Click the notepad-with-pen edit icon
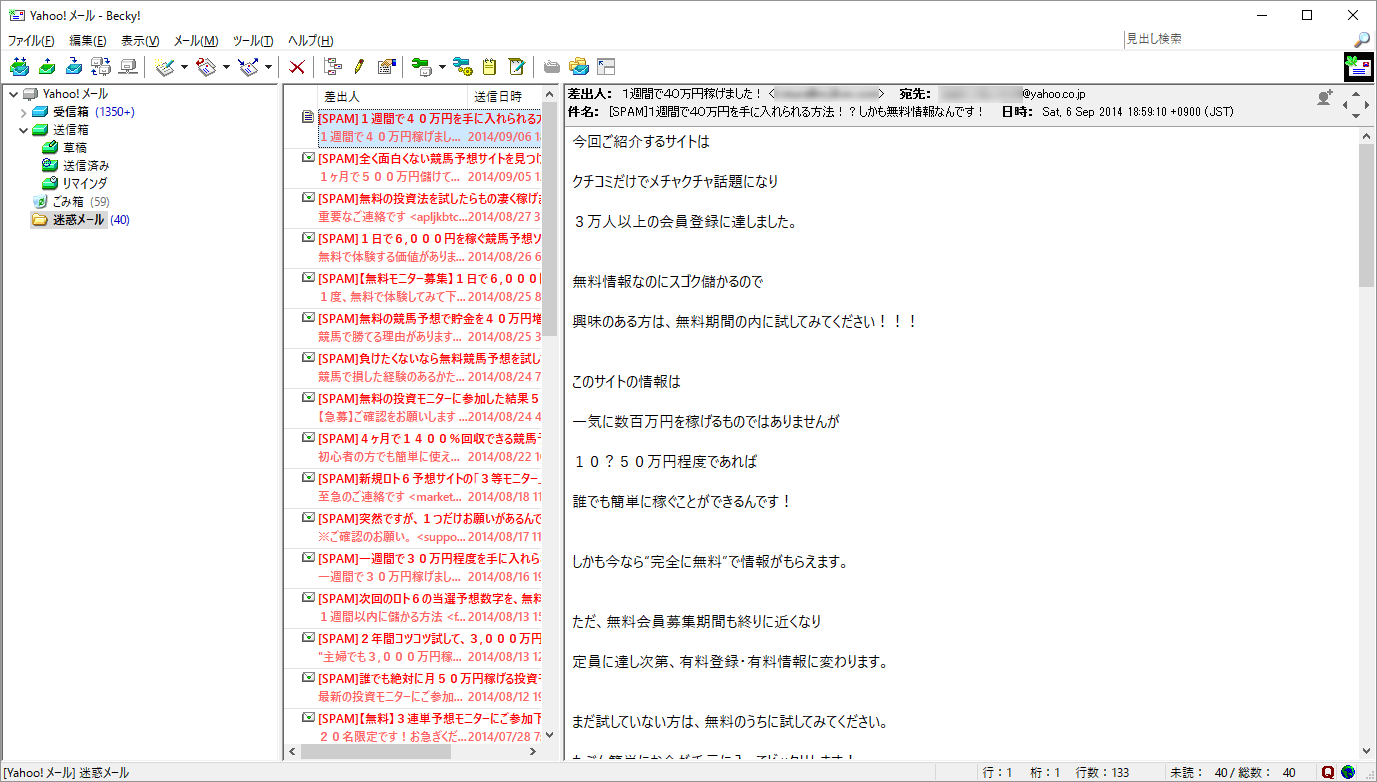 (516, 67)
